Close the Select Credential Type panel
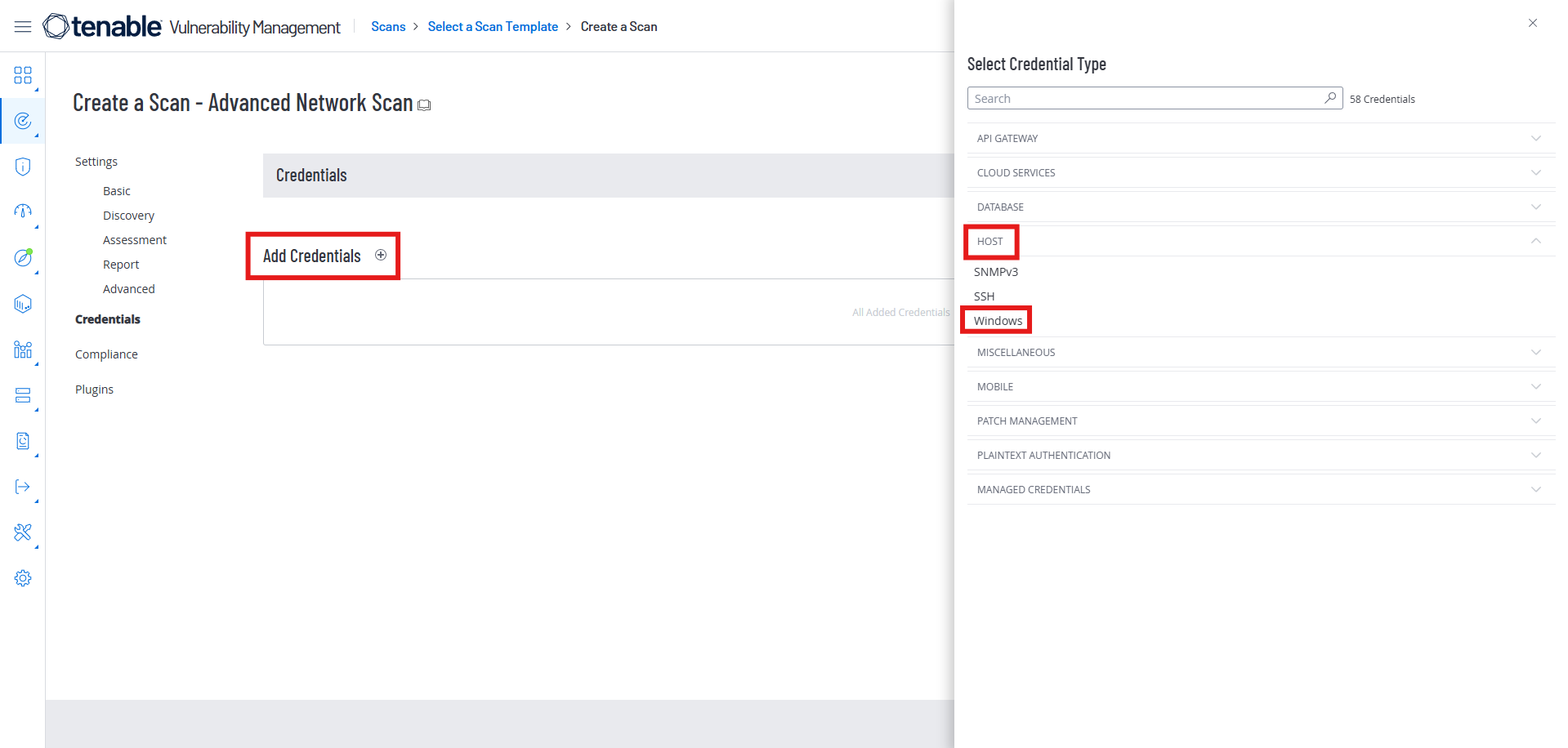1568x748 pixels. [x=1533, y=23]
